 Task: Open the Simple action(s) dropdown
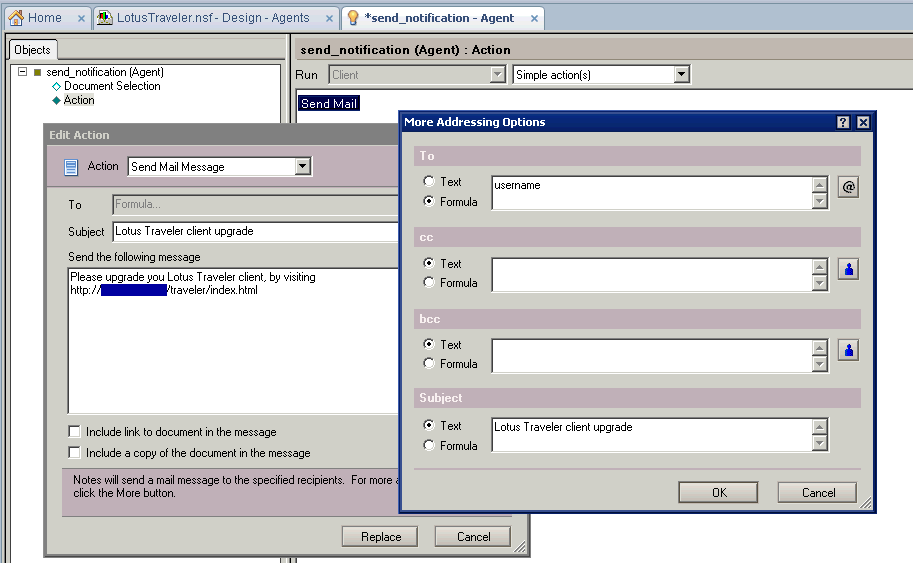tap(681, 75)
